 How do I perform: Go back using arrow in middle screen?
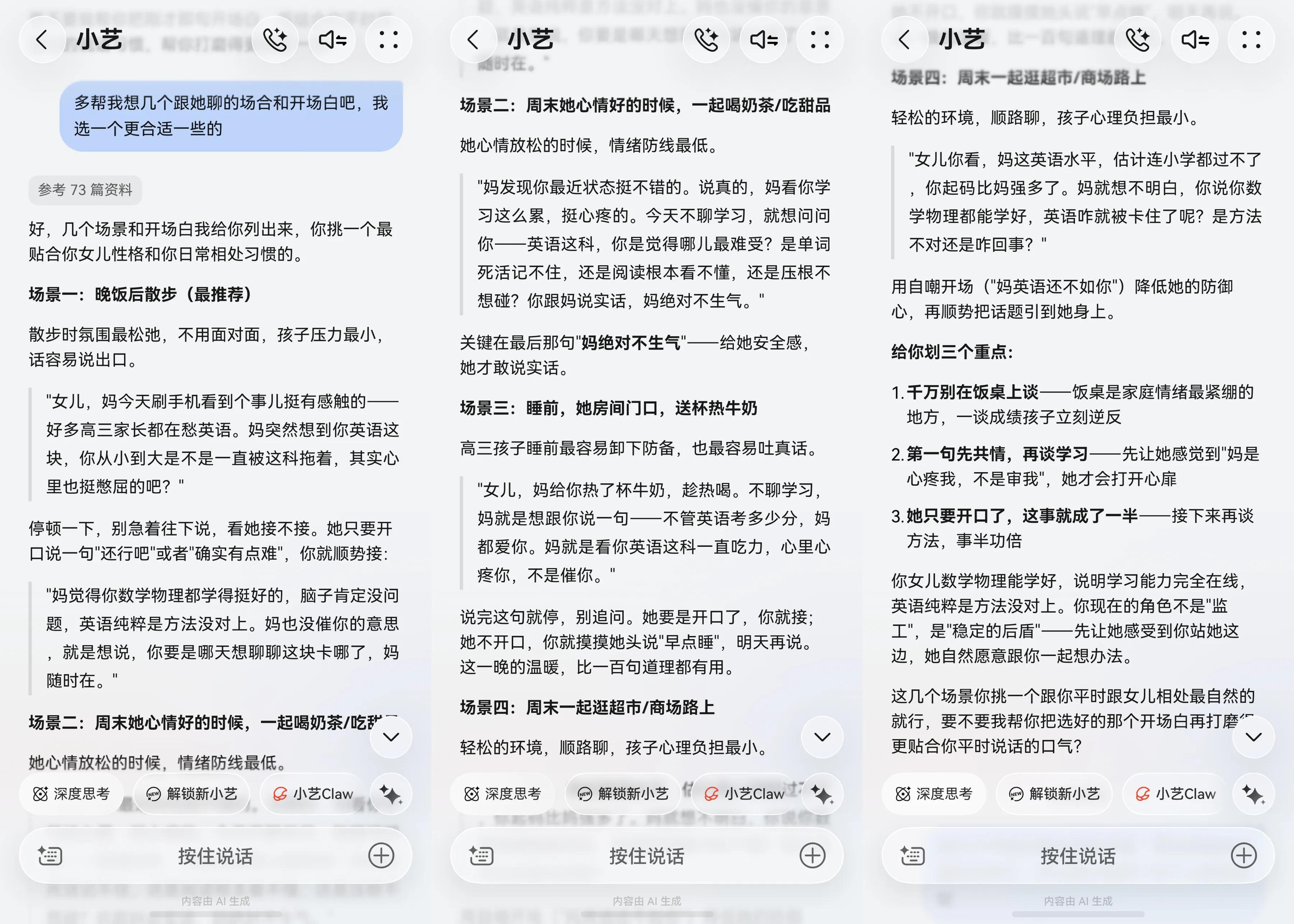click(x=473, y=40)
